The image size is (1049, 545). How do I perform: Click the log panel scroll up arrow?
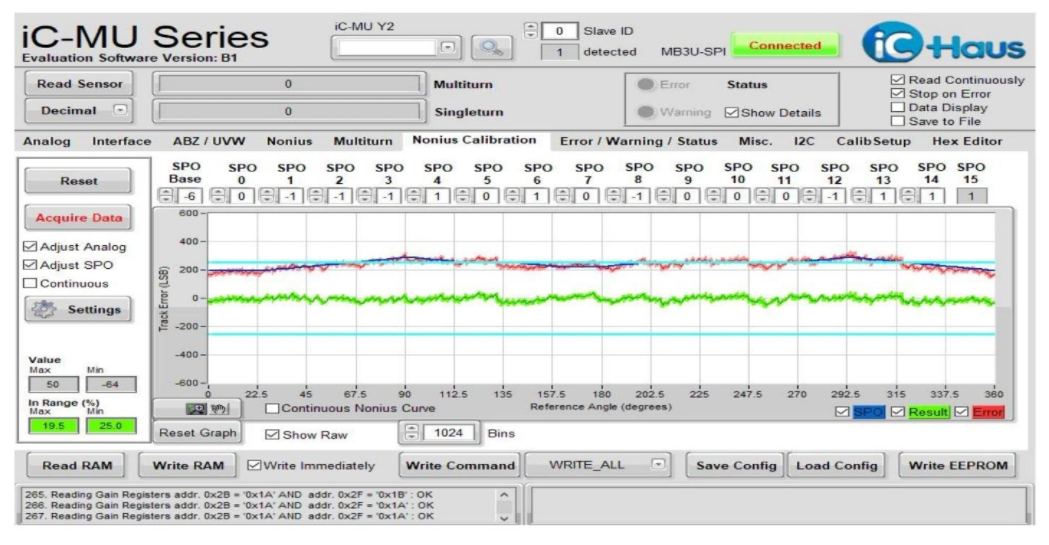(504, 495)
